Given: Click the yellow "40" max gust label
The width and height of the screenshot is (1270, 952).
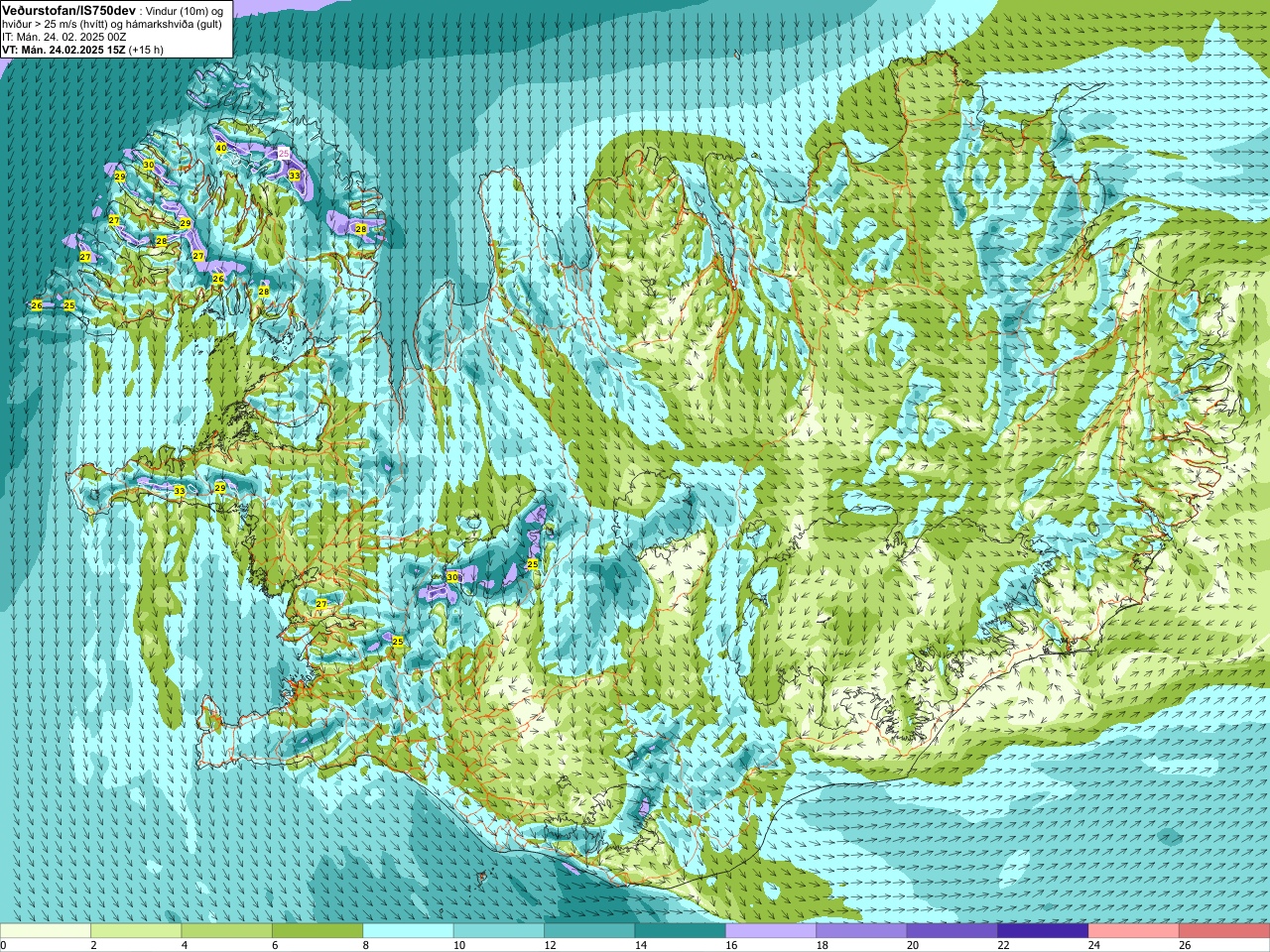Looking at the screenshot, I should [x=221, y=148].
